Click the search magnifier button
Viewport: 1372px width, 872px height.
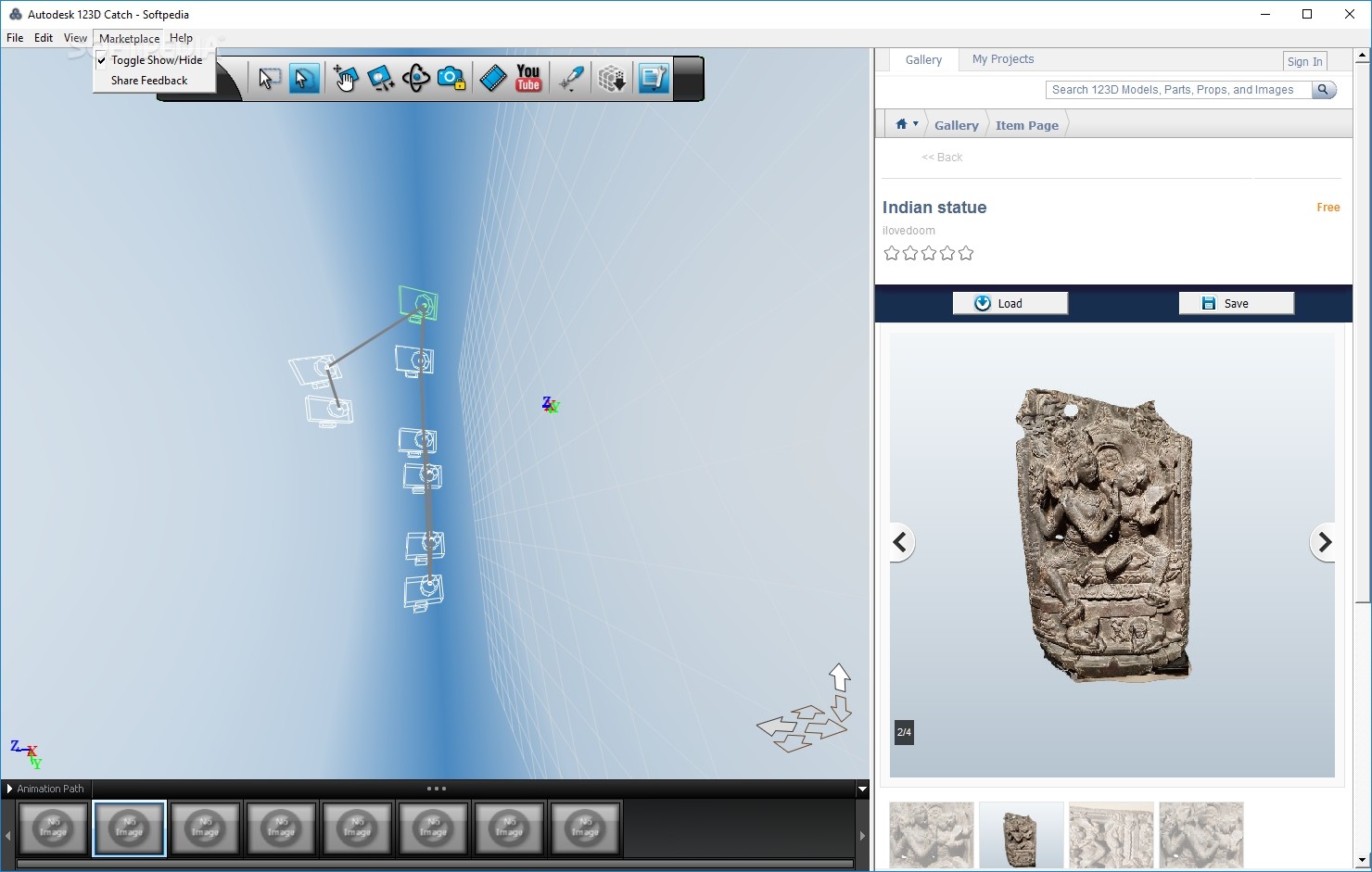click(x=1324, y=90)
